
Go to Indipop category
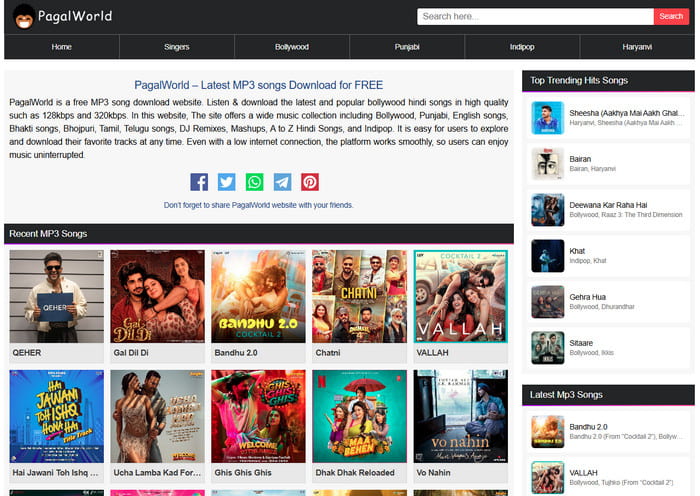coord(522,47)
